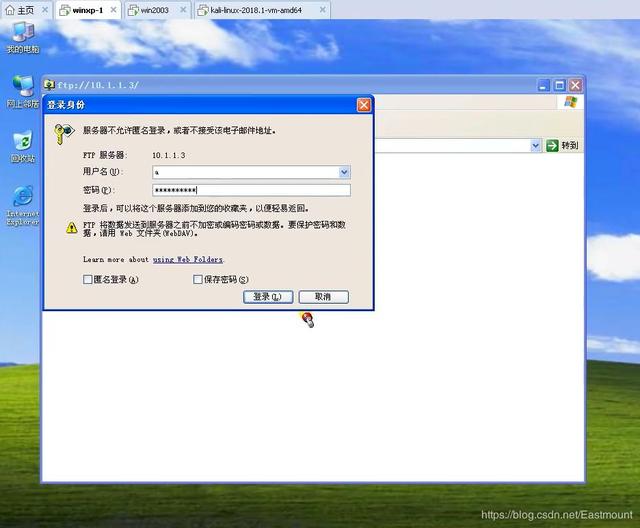The width and height of the screenshot is (640, 528).
Task: Click the FTP server address 10.1.1.3
Action: [x=169, y=155]
